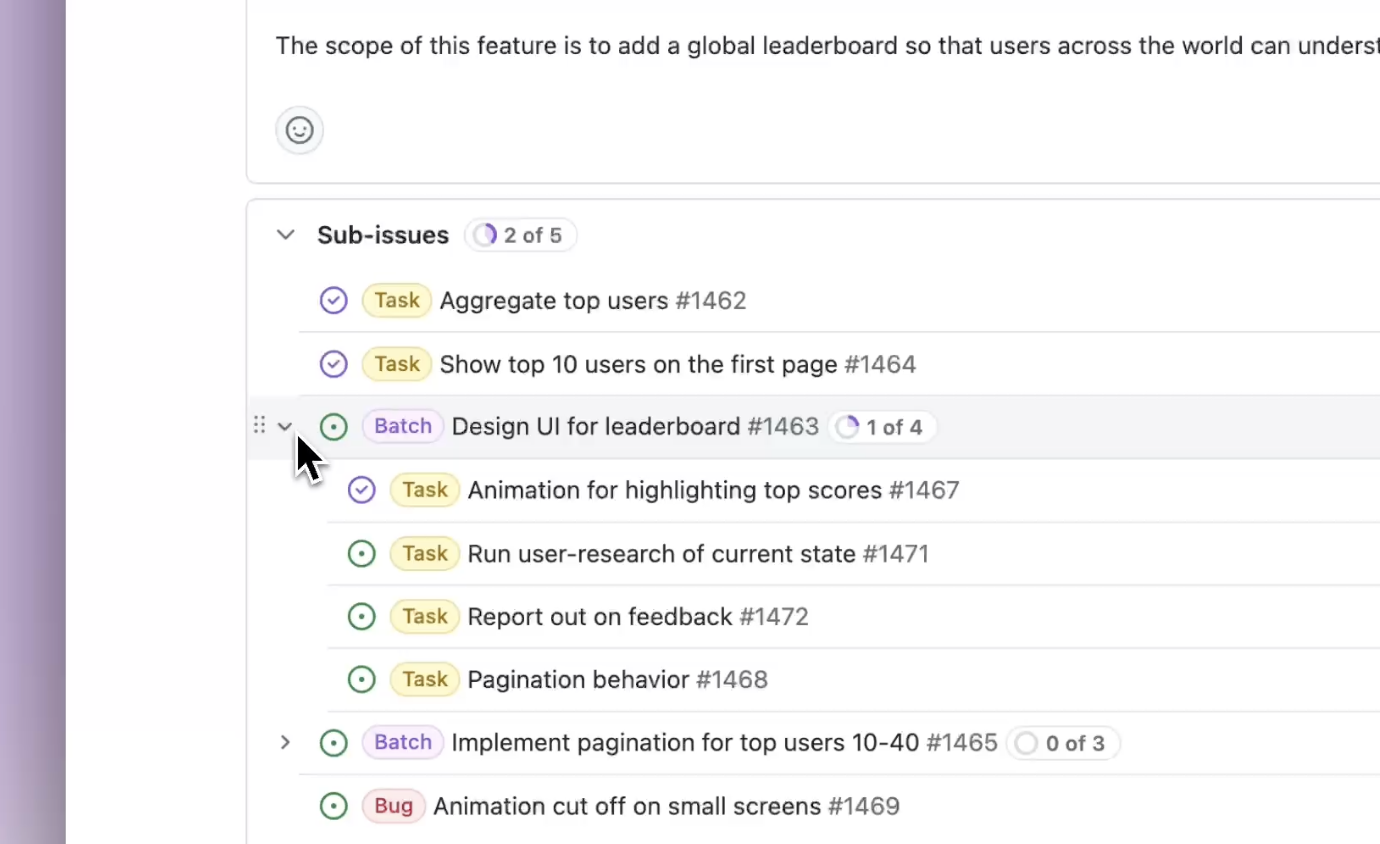This screenshot has width=1380, height=844.
Task: Click the 2 of 5 sub-issues progress indicator
Action: (520, 235)
